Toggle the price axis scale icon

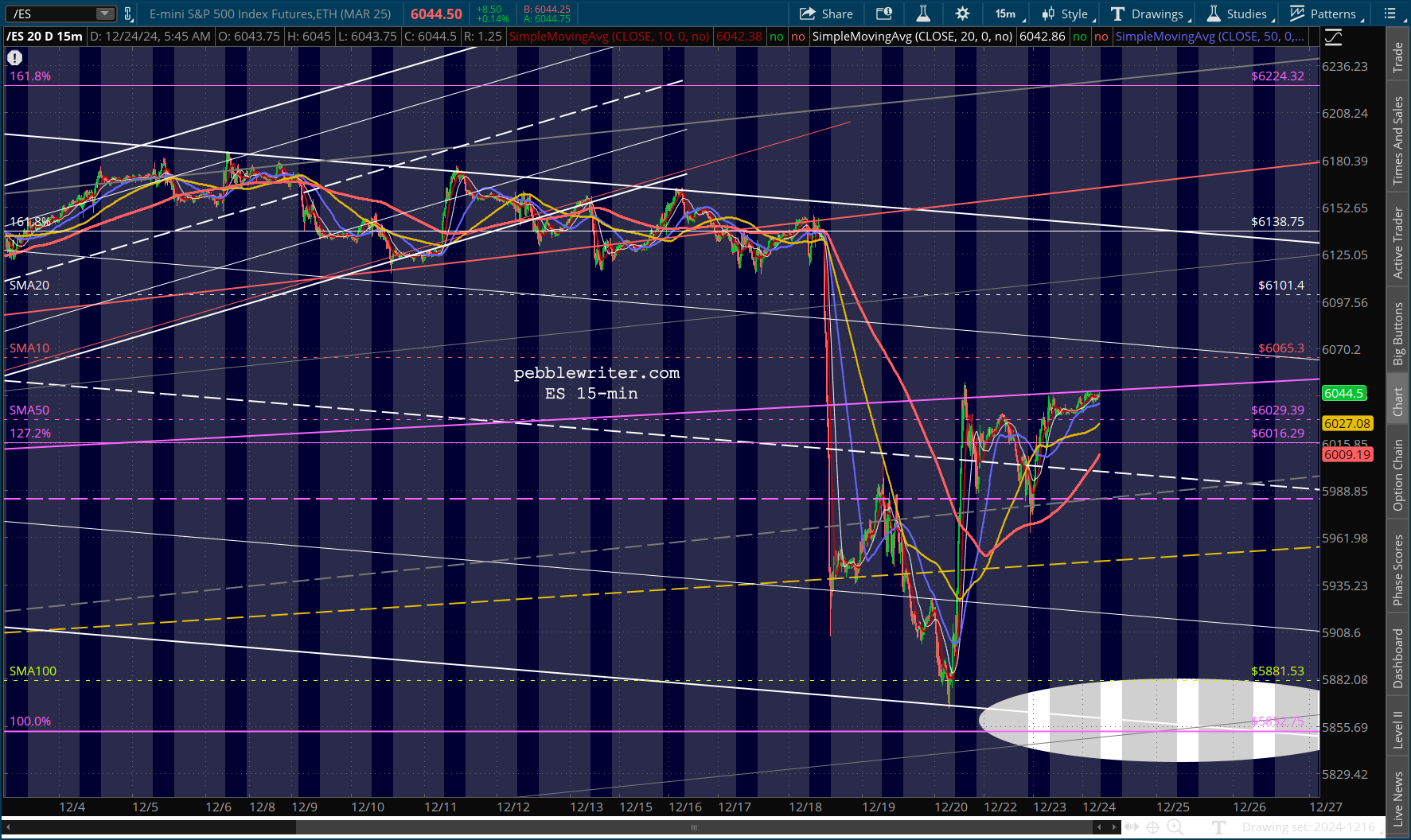point(1333,37)
